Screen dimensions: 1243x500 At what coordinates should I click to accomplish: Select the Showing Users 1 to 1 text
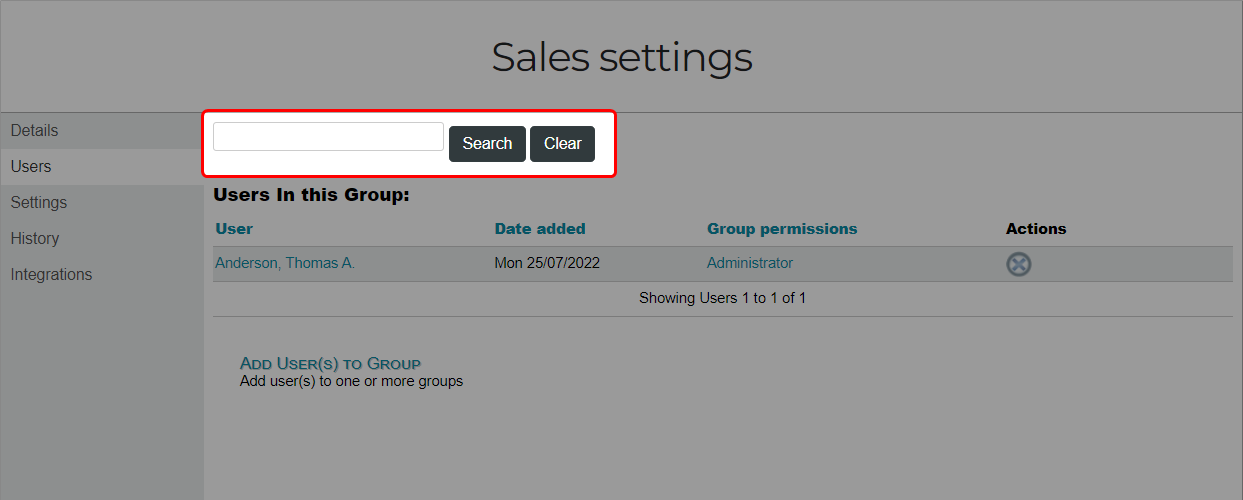tap(722, 298)
